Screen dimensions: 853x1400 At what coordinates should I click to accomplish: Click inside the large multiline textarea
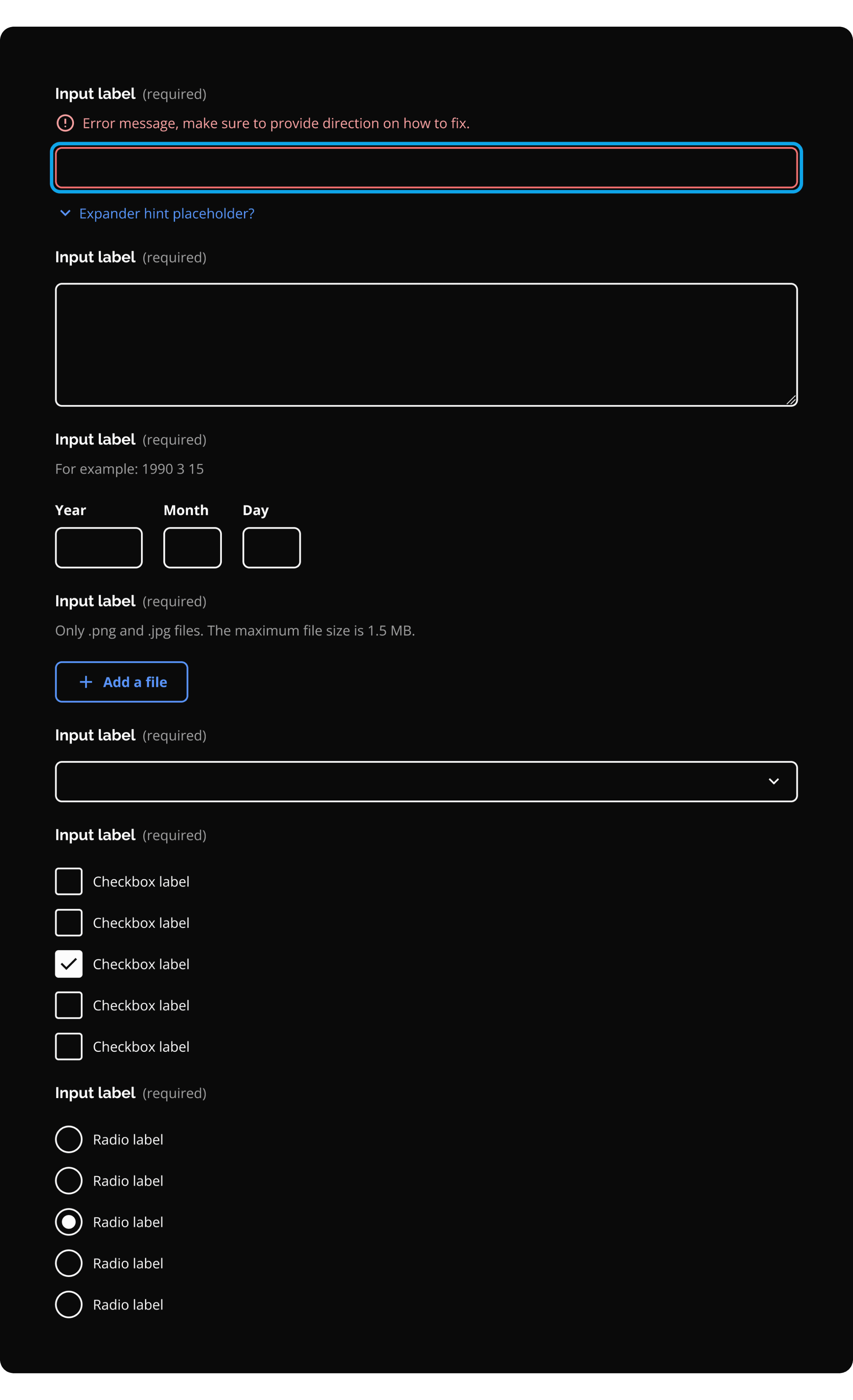coord(426,344)
